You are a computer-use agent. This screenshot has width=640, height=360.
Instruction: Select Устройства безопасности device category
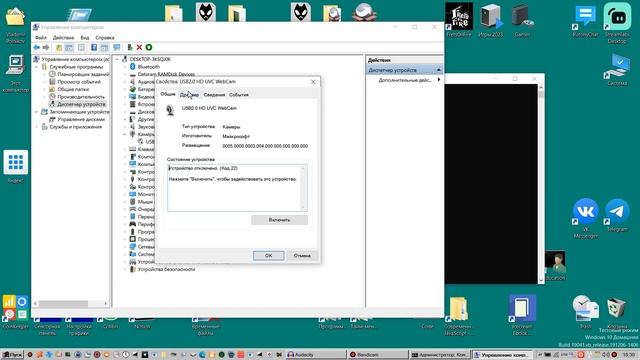pos(166,269)
